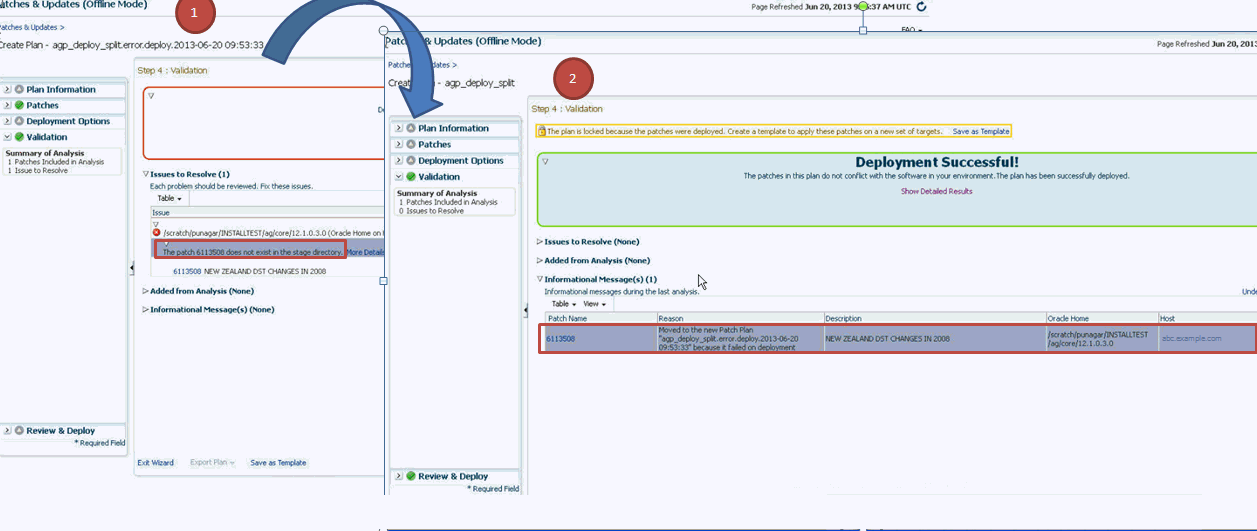
Task: Collapse the red-bordered result panel in window 1
Action: 151,95
